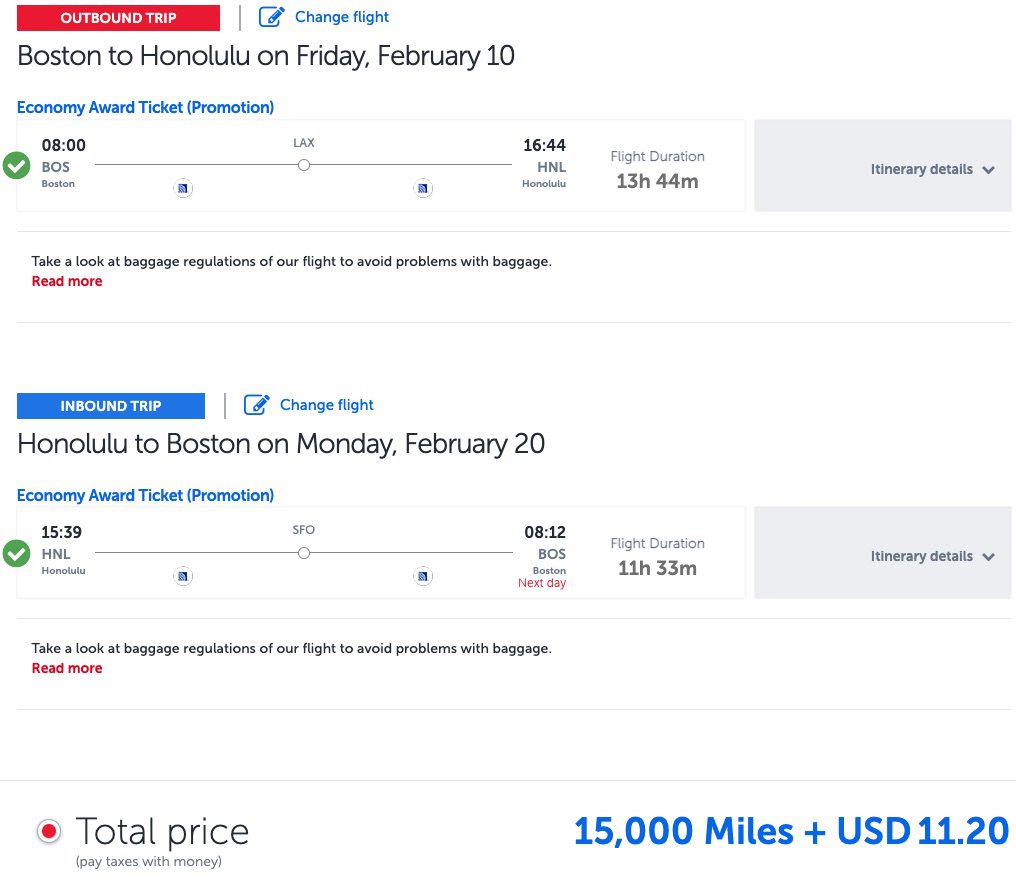Click the green checkmark on the outbound flight
Screen dimensions: 1016x896
(16, 166)
